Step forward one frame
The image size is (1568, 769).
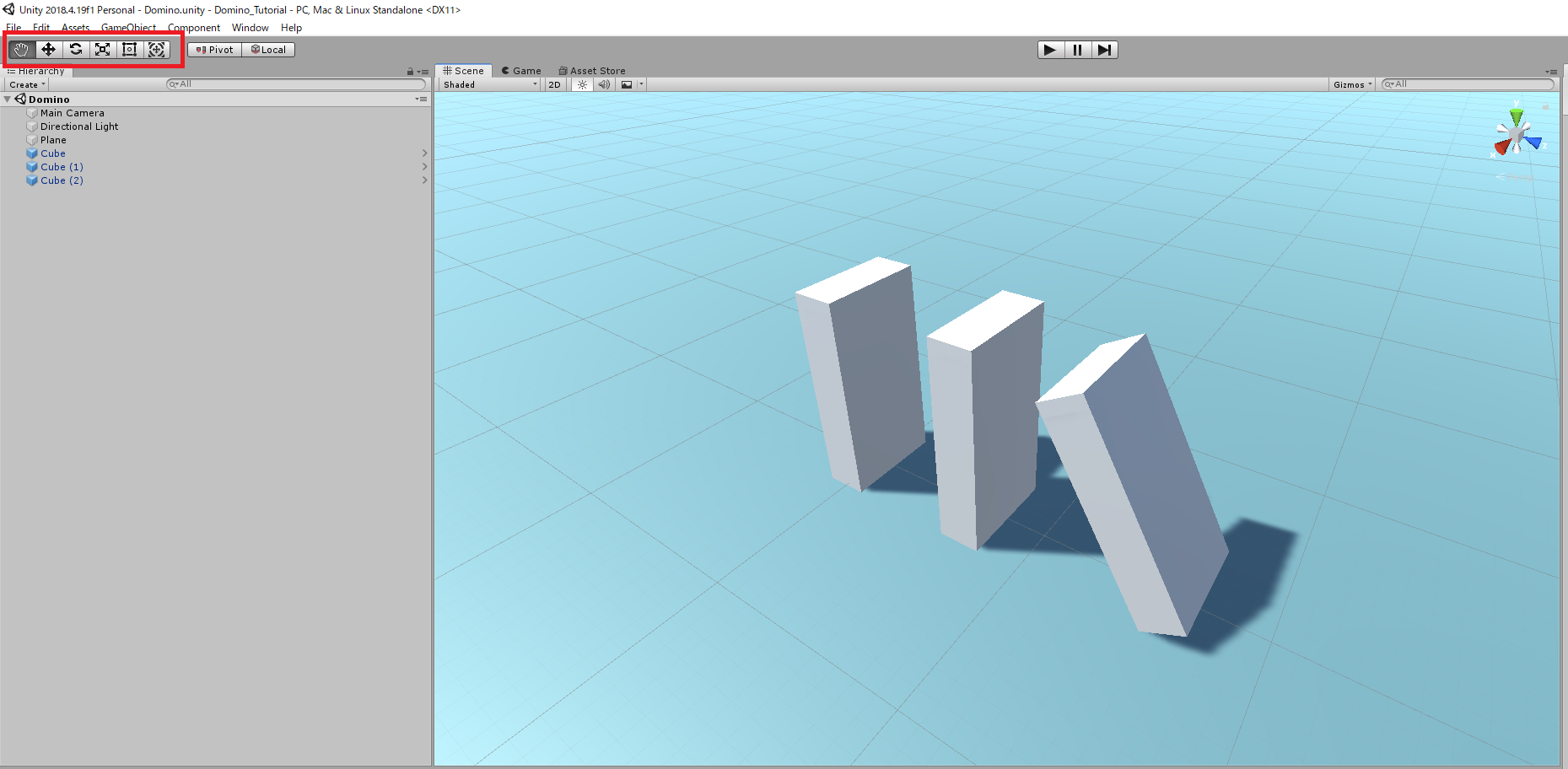point(1104,50)
